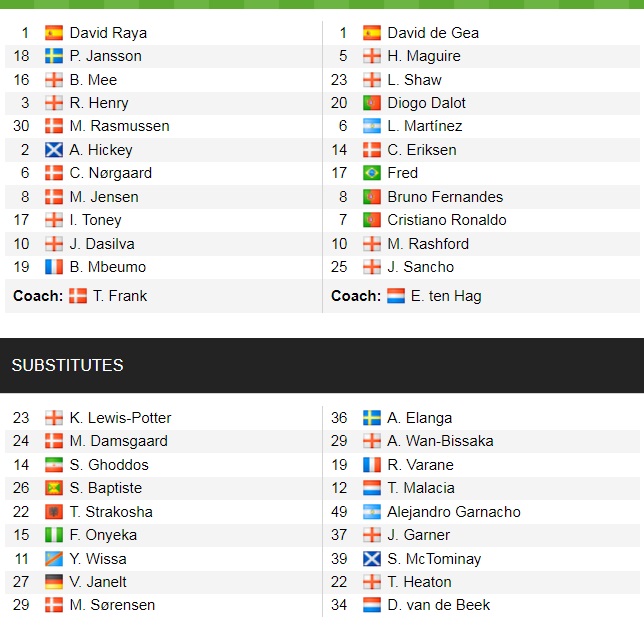Select Alejandro Garnacho in substitutes
Image resolution: width=644 pixels, height=628 pixels.
[x=454, y=512]
